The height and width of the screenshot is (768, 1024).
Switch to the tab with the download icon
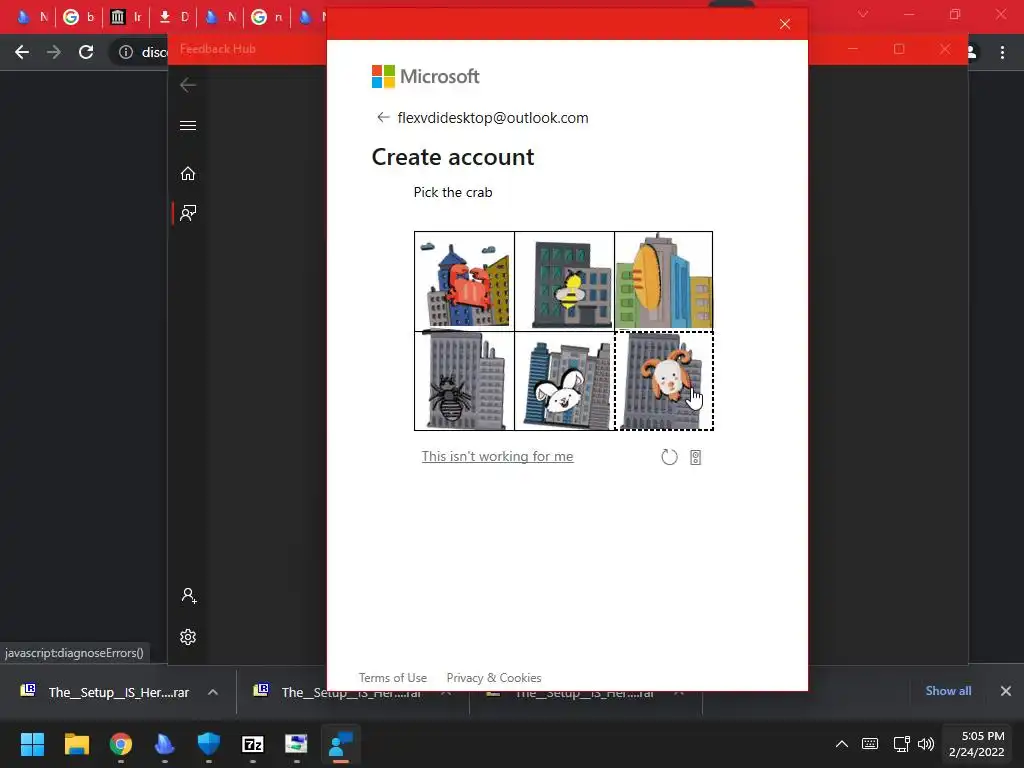(174, 17)
